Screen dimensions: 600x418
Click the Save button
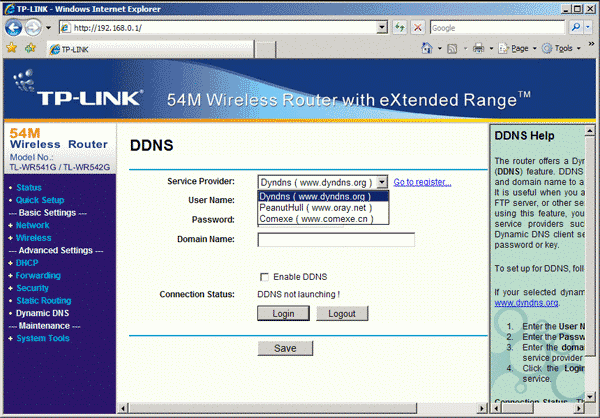[x=285, y=348]
